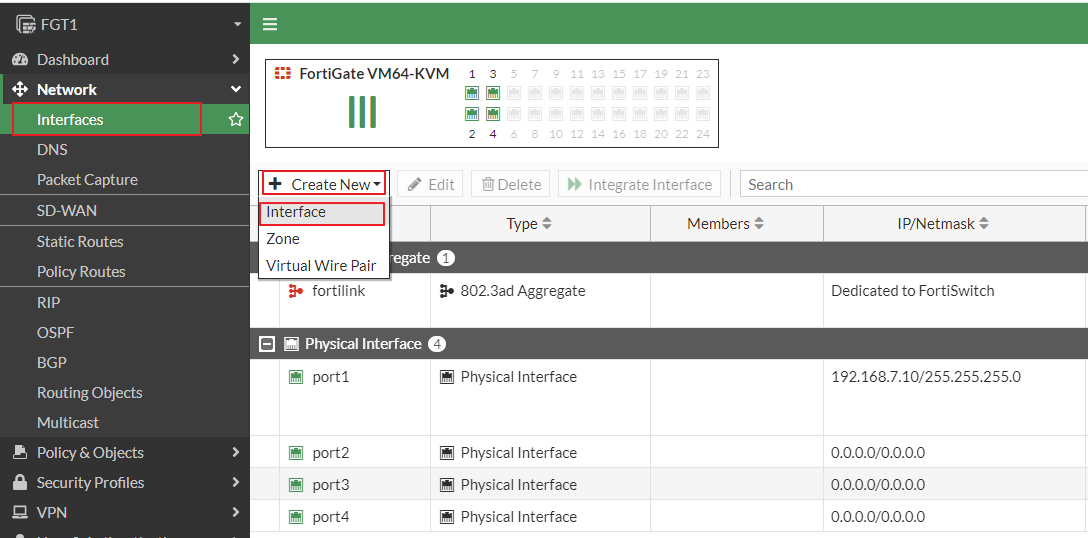The image size is (1088, 538).
Task: Click the fortilink aggregate icon
Action: [x=296, y=291]
